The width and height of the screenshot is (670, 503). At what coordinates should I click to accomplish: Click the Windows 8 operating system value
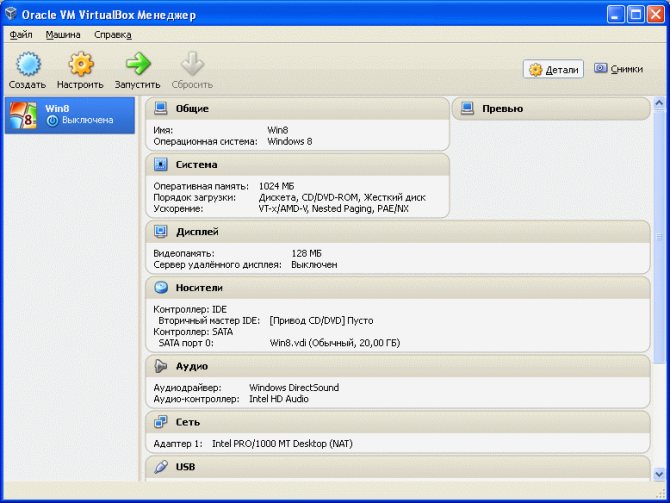(290, 141)
